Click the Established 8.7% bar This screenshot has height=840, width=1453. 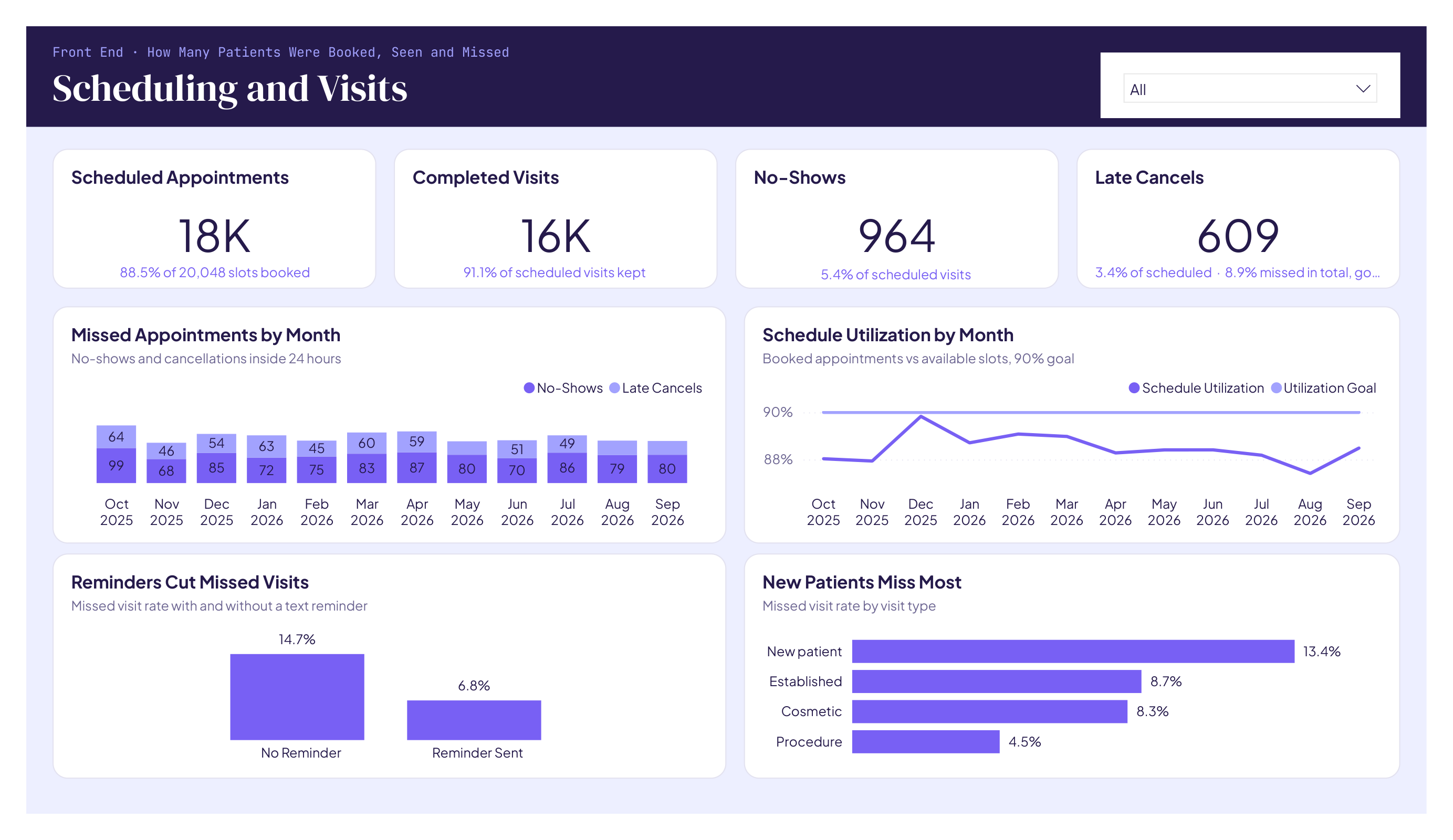pyautogui.click(x=997, y=681)
